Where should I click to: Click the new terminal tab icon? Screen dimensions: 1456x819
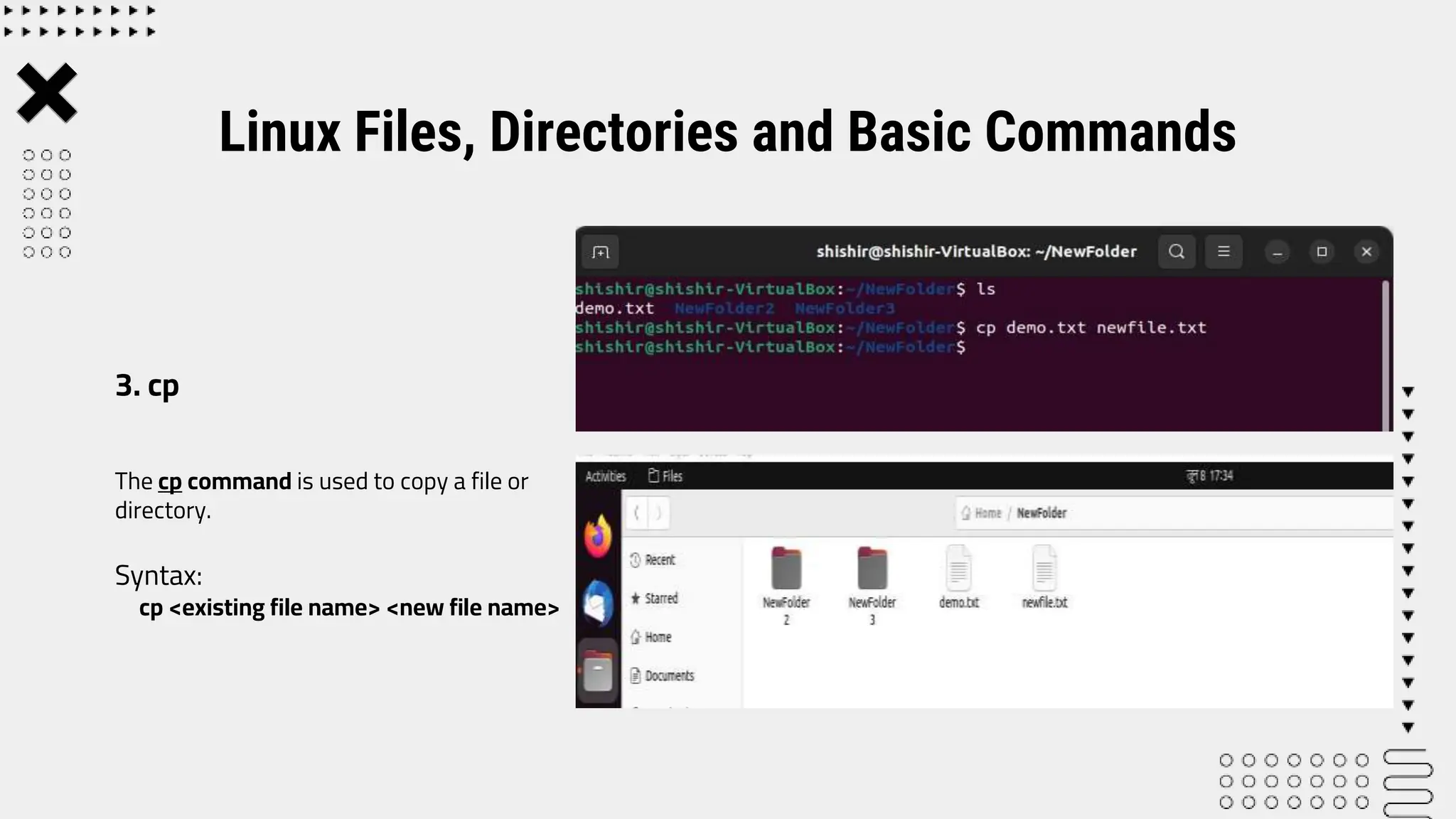point(600,252)
